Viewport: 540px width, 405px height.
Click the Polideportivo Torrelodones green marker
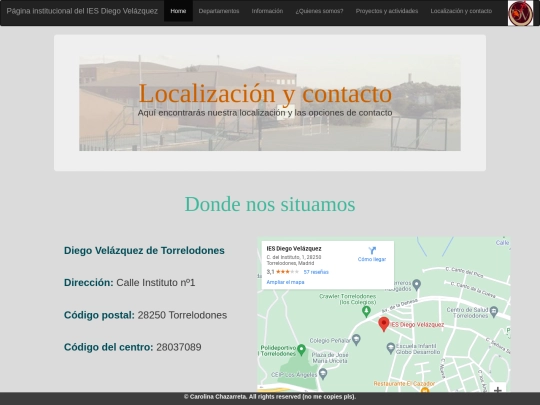(x=301, y=350)
